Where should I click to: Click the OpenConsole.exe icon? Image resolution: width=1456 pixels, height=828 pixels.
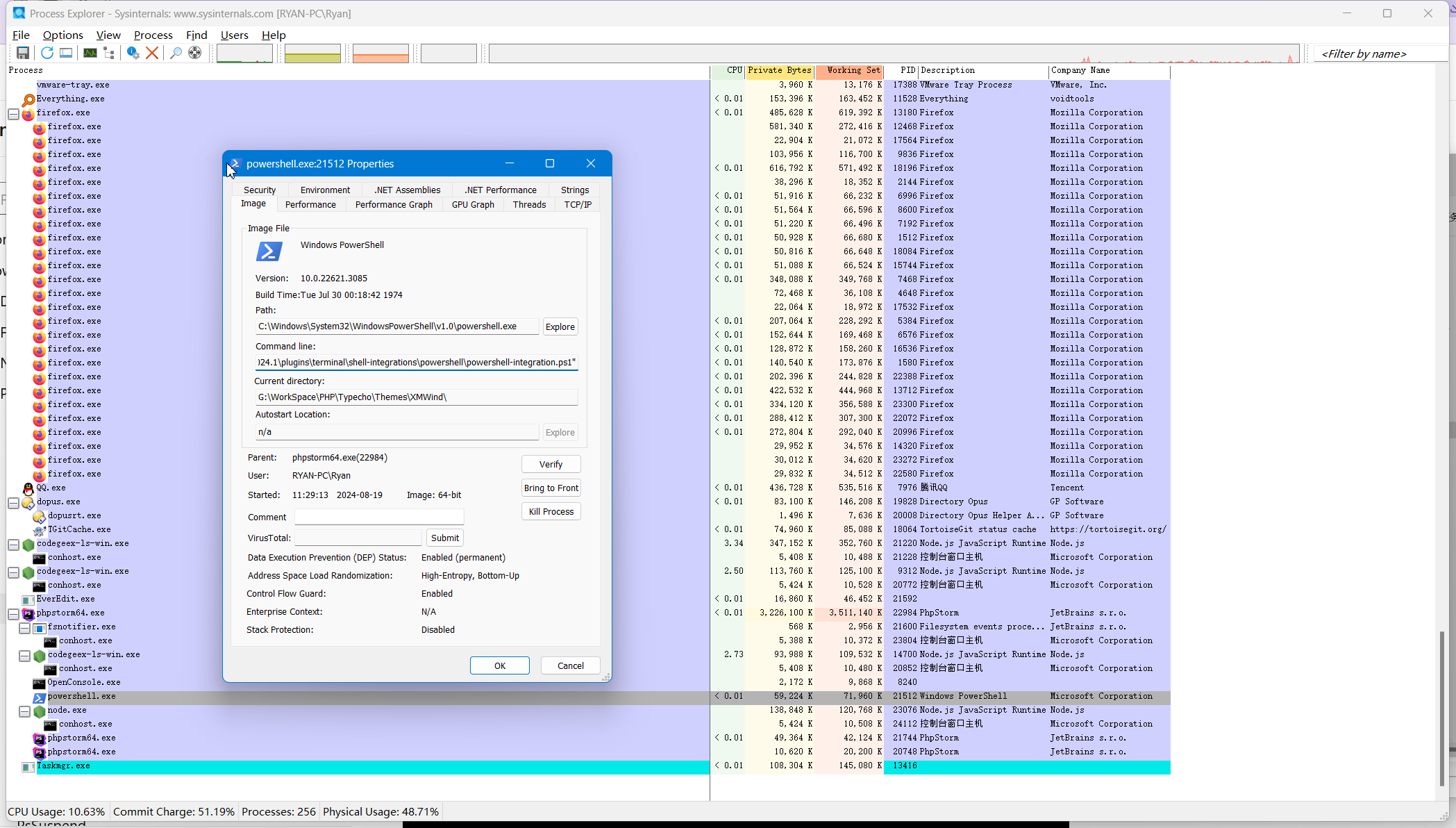tap(40, 683)
